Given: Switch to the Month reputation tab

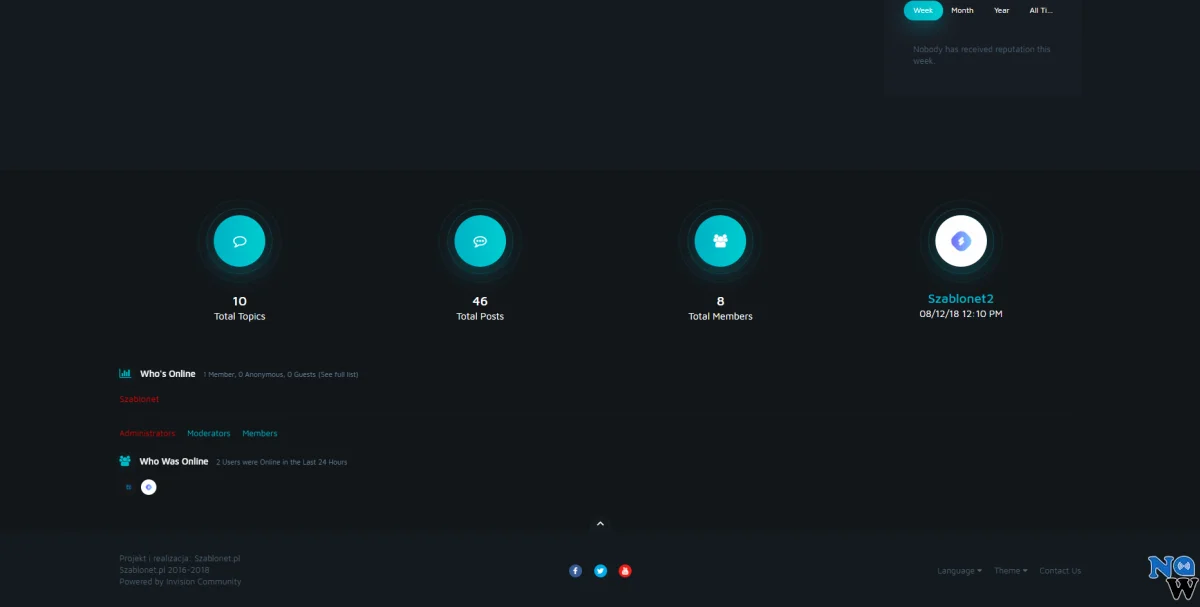Looking at the screenshot, I should click(962, 10).
